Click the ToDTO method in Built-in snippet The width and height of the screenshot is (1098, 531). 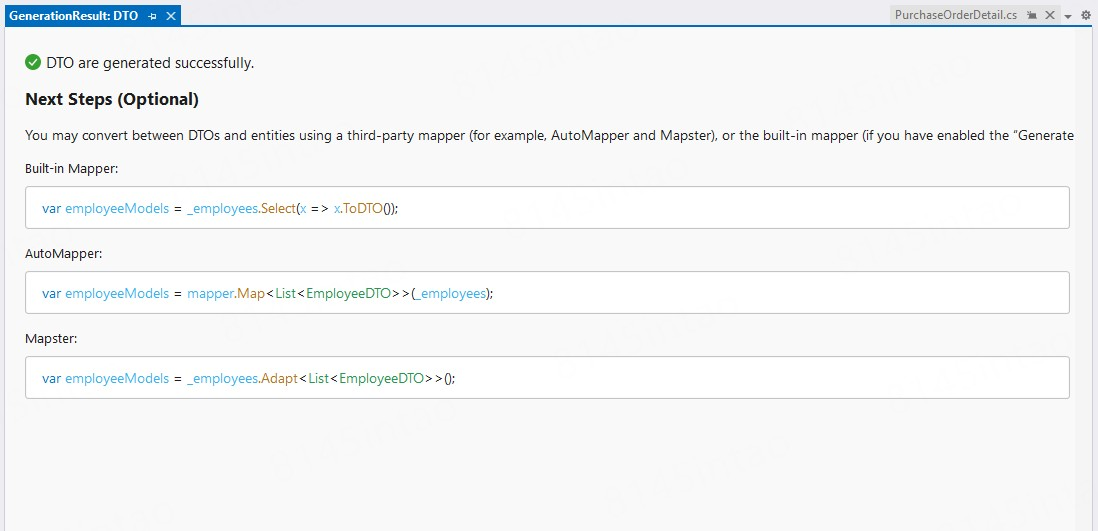[x=364, y=208]
